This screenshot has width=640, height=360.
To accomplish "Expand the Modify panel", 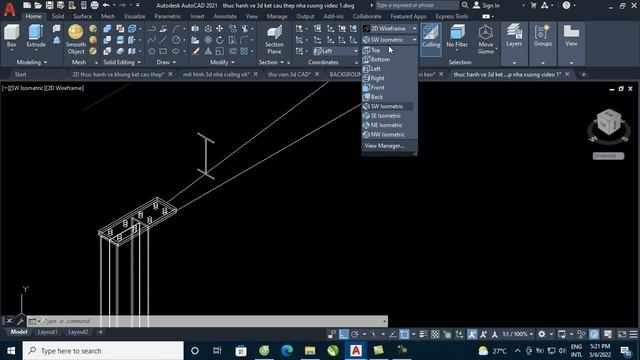I will point(222,62).
